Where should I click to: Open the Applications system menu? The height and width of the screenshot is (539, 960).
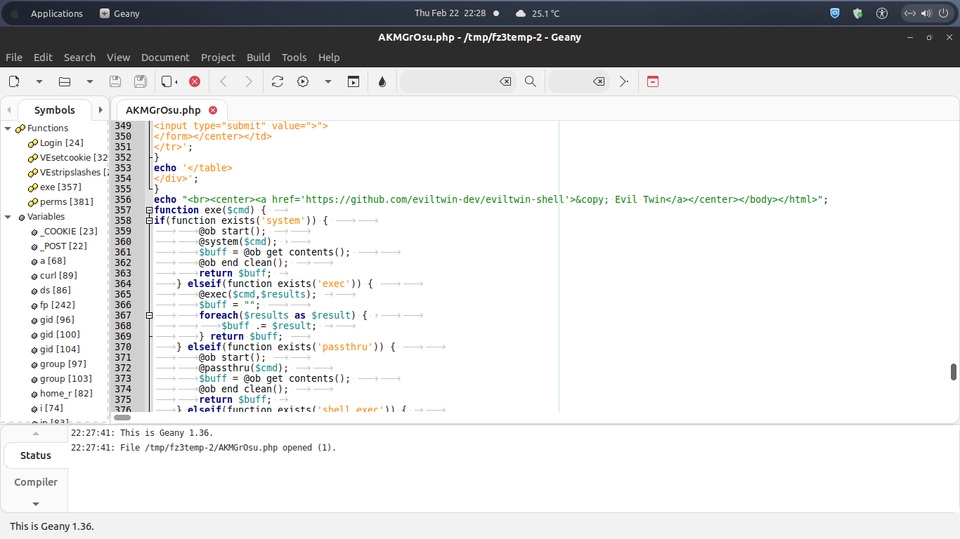pyautogui.click(x=56, y=13)
